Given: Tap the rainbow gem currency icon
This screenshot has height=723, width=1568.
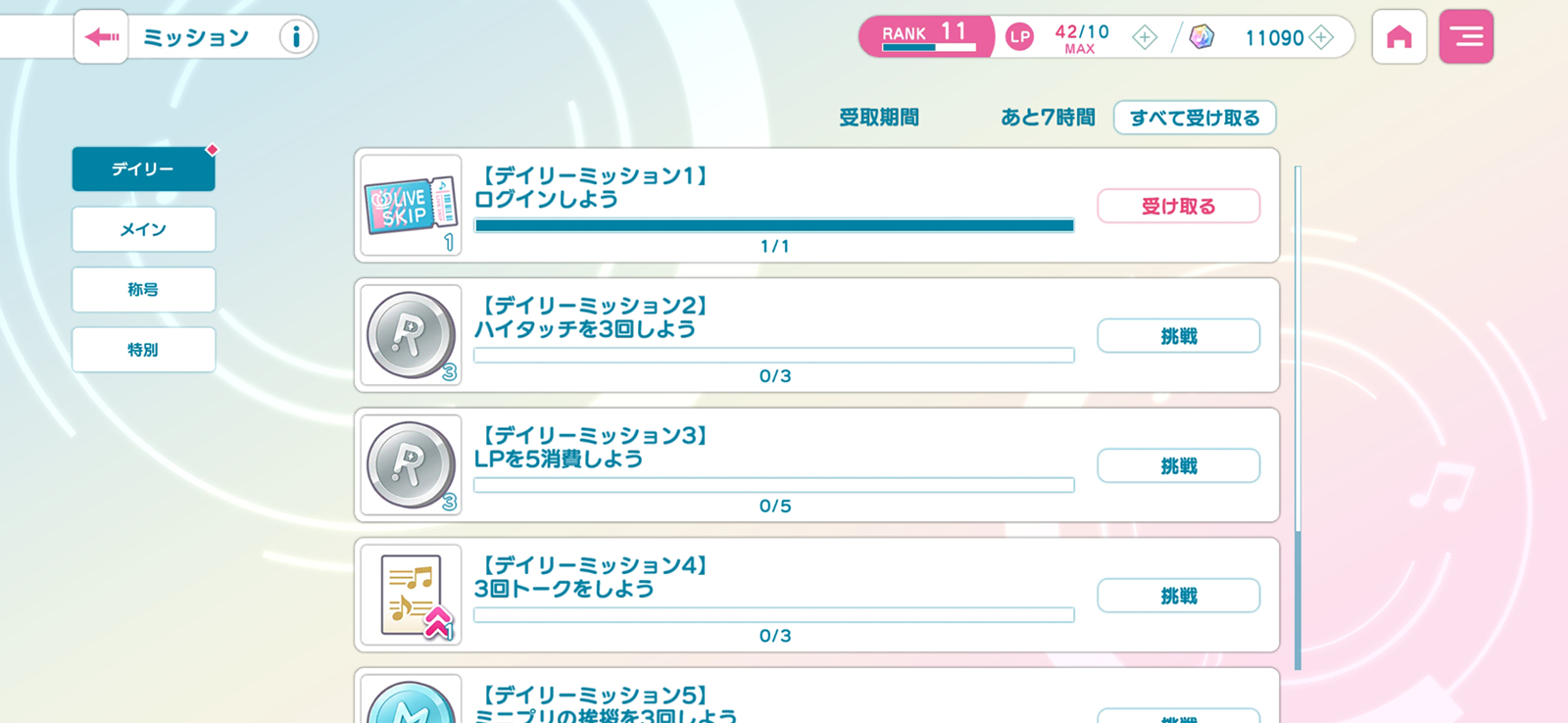Looking at the screenshot, I should point(1201,37).
